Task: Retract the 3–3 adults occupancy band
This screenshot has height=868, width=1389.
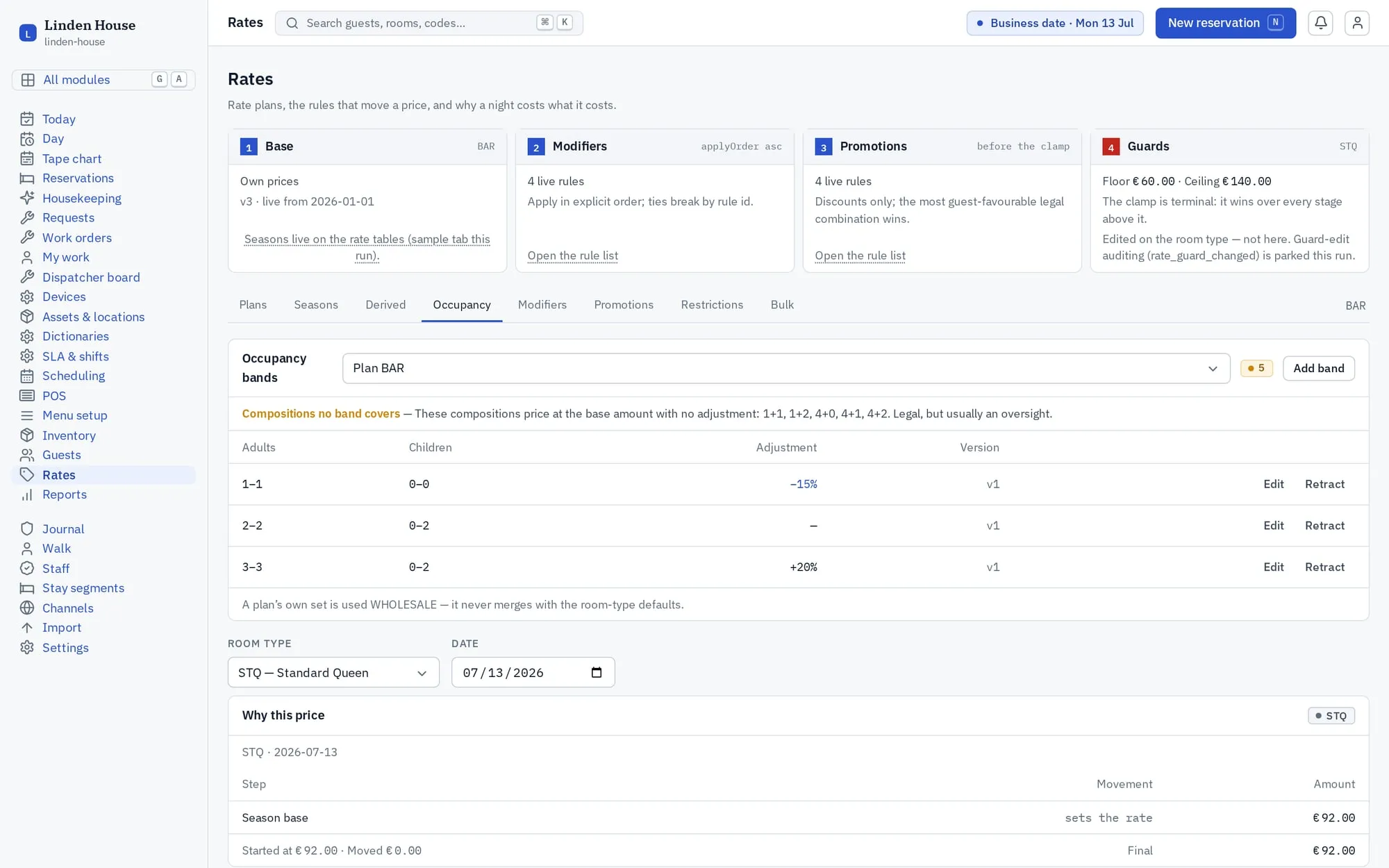Action: 1324,567
